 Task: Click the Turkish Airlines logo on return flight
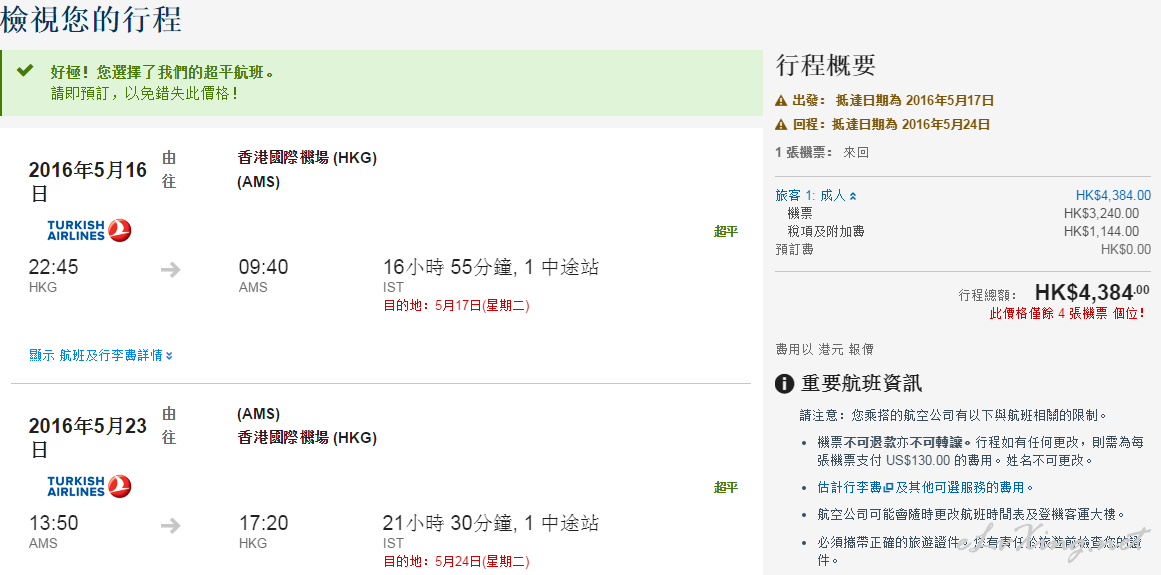tap(89, 486)
